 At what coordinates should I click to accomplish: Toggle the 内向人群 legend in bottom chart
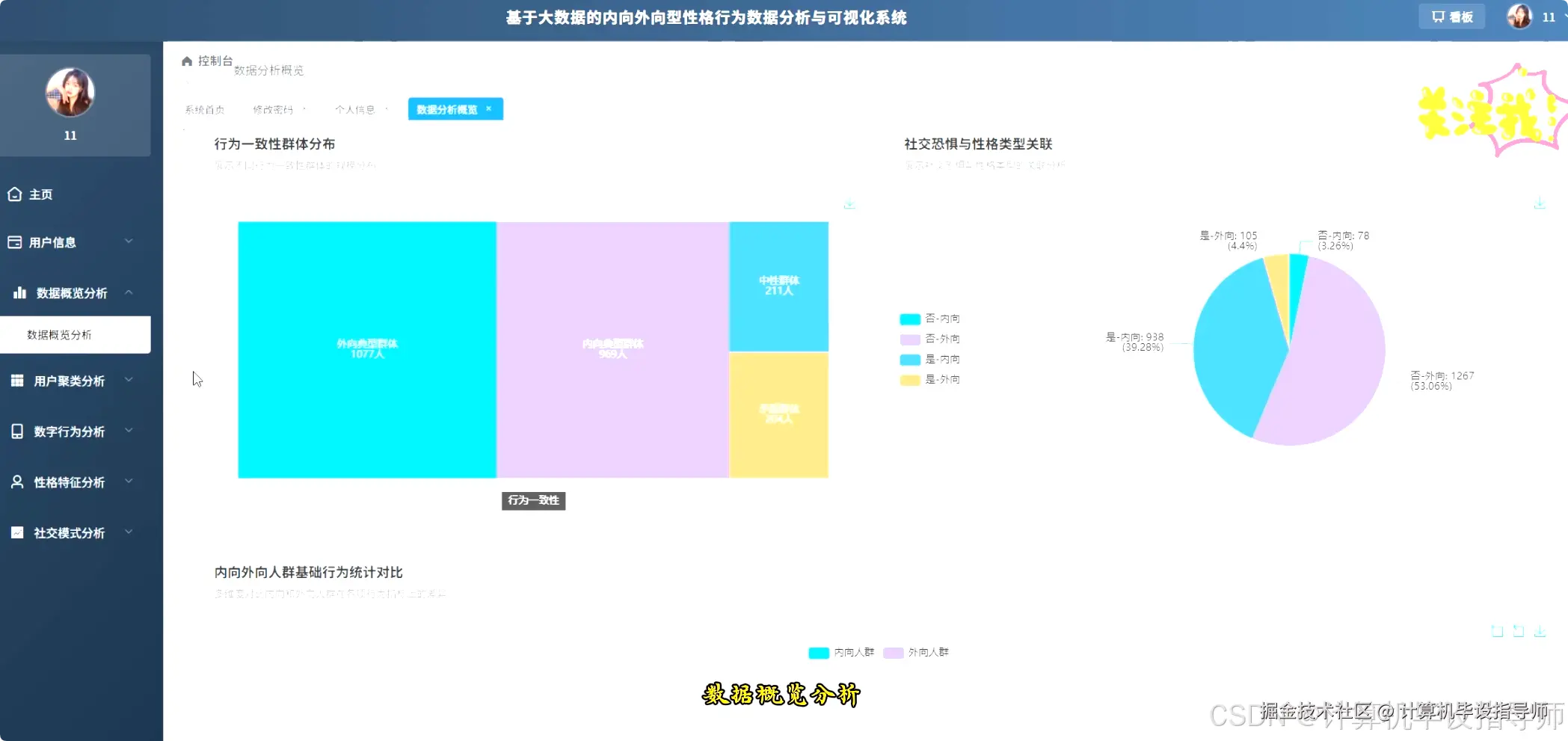pos(841,652)
